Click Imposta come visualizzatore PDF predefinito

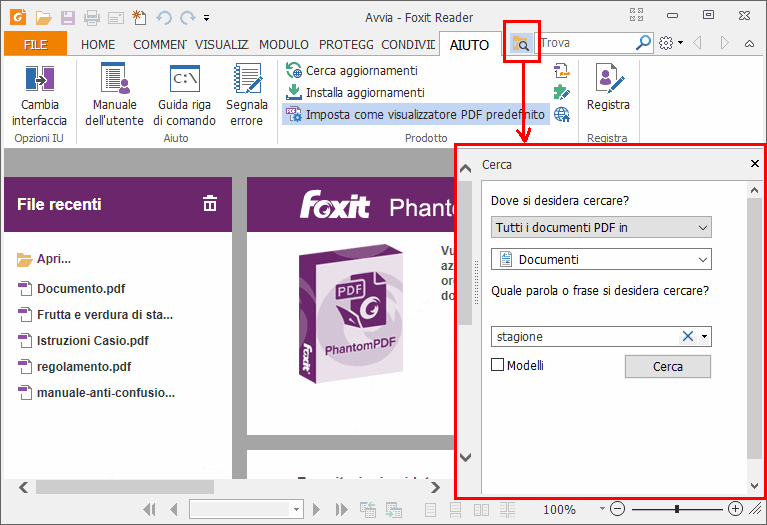[x=416, y=114]
